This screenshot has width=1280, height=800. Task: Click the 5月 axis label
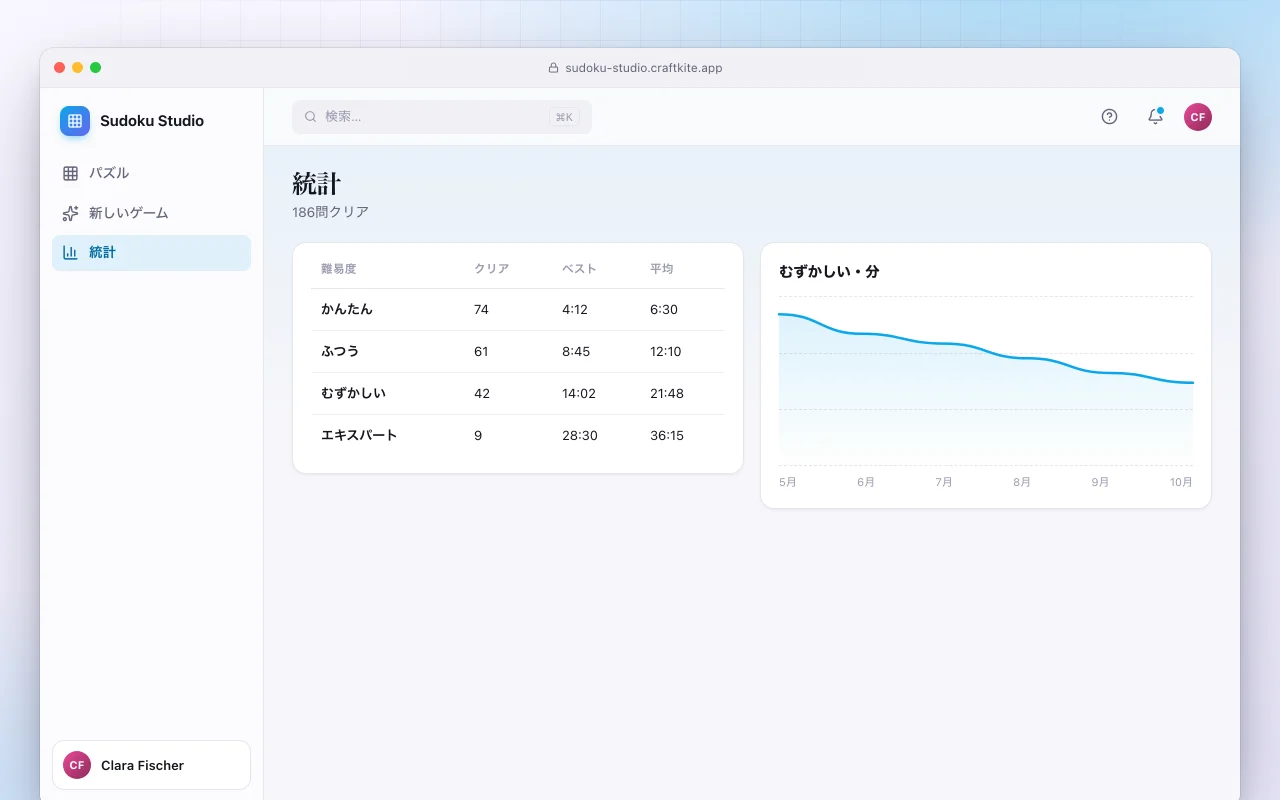click(788, 482)
